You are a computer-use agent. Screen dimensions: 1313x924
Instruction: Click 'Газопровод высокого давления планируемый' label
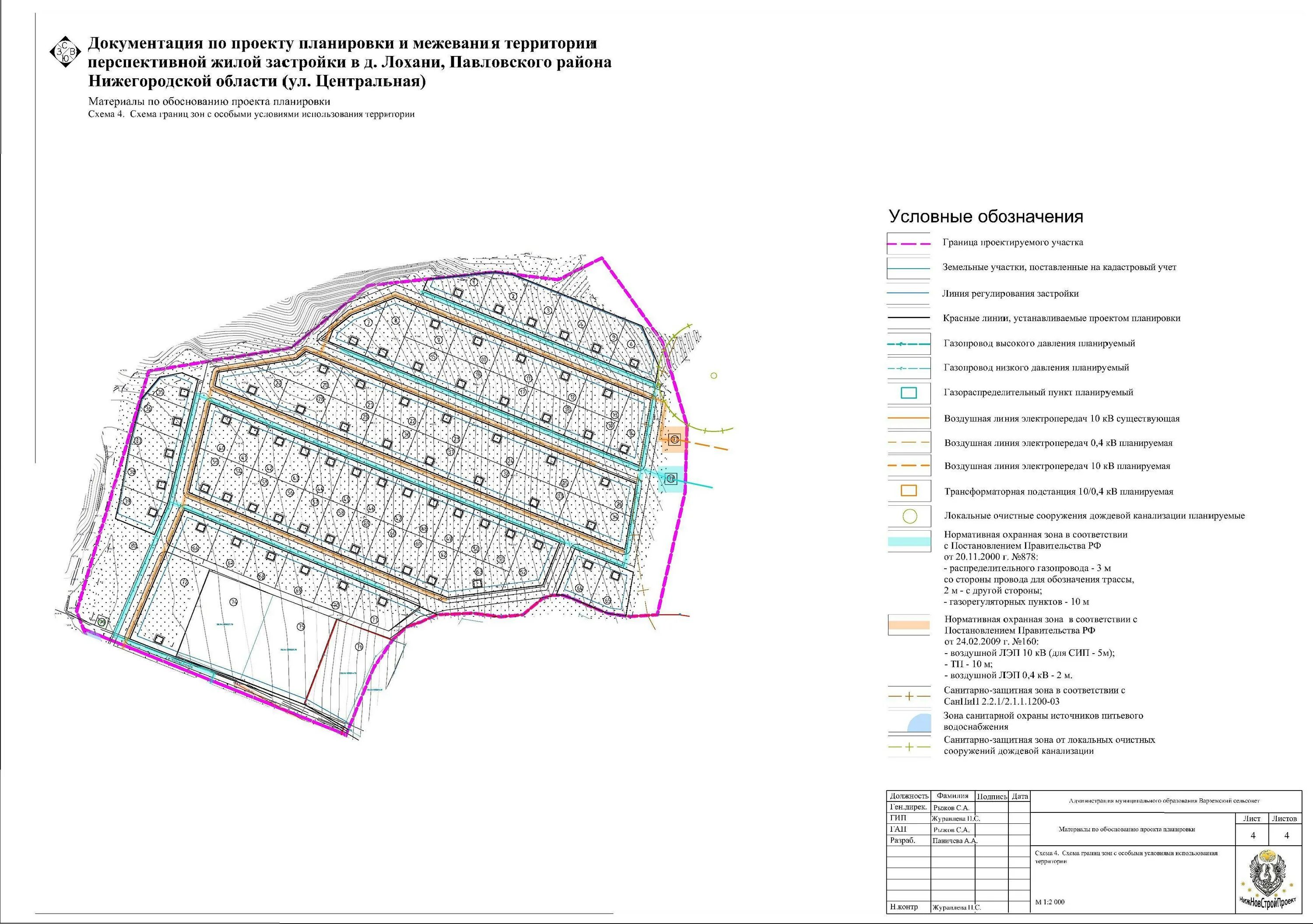point(1039,343)
